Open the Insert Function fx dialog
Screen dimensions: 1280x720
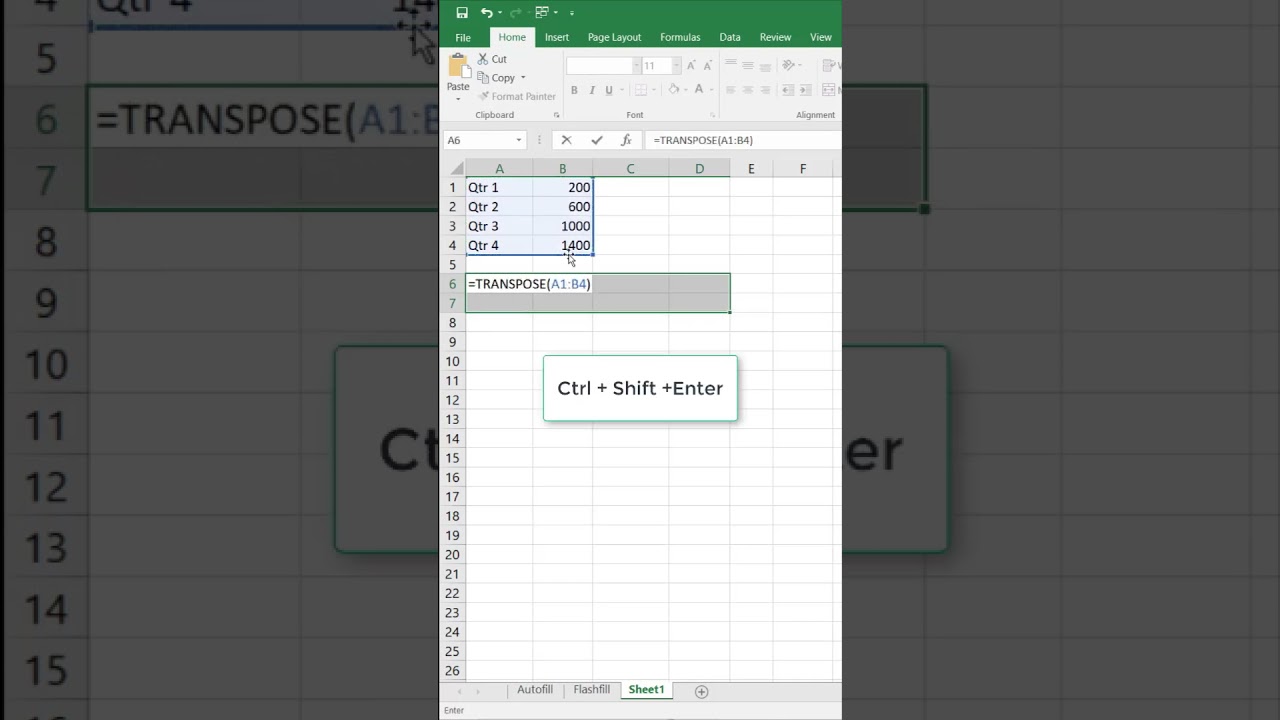tap(627, 140)
